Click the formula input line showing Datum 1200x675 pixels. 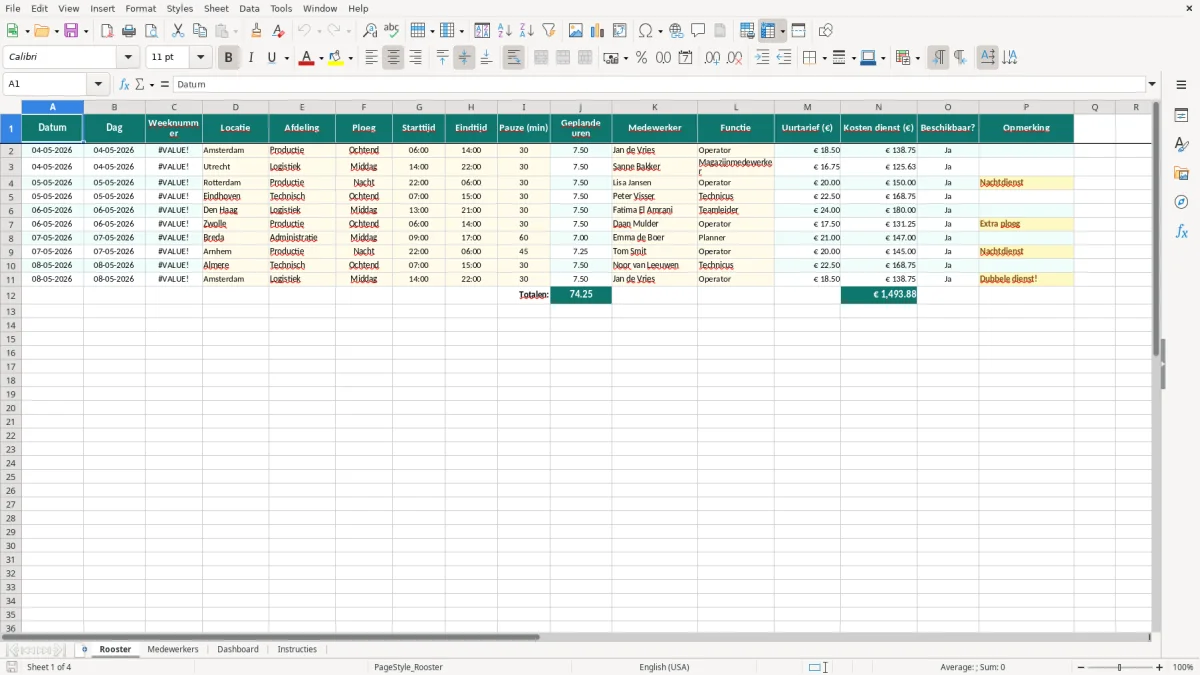[x=659, y=84]
